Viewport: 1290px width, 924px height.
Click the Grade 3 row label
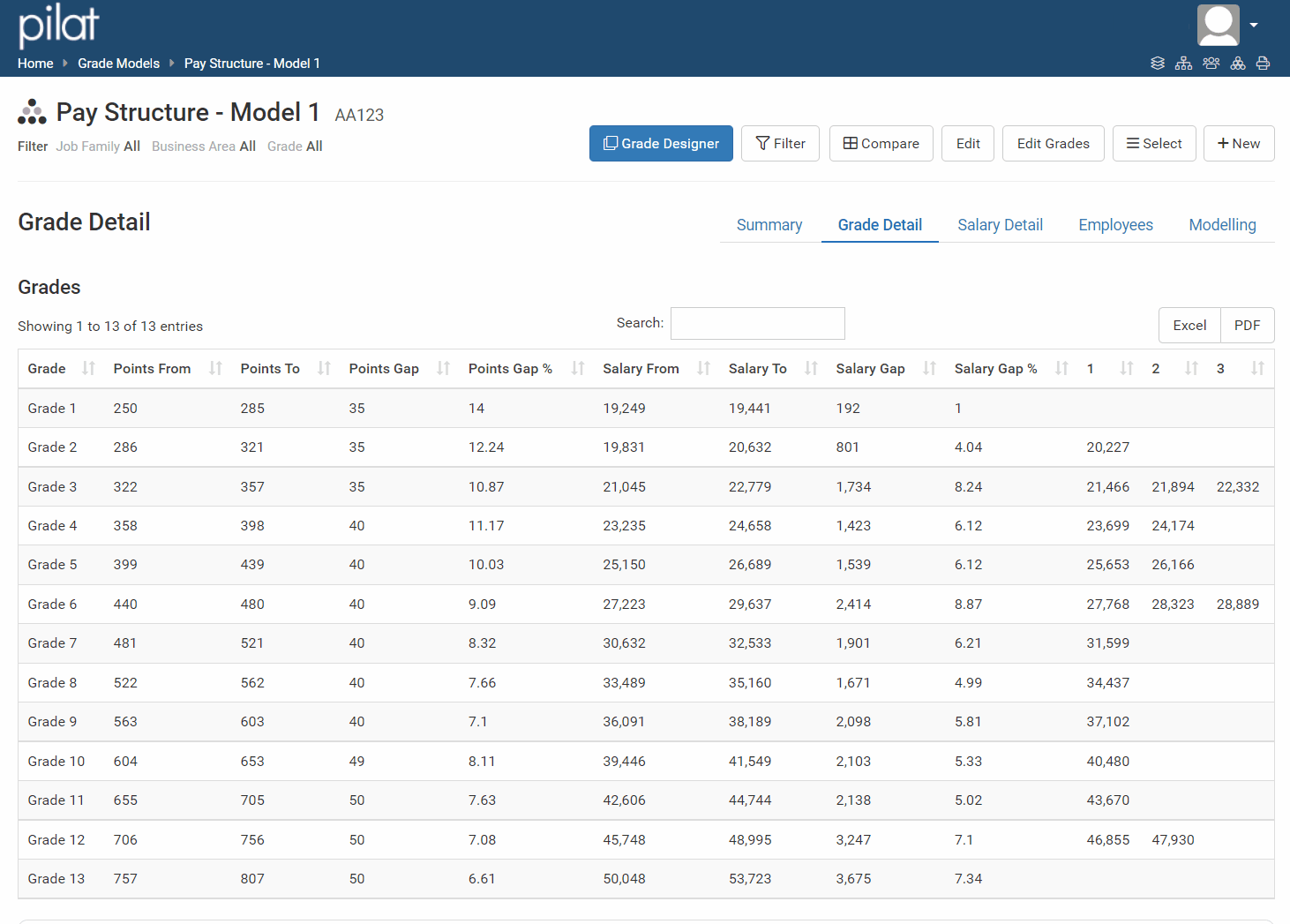pos(52,487)
